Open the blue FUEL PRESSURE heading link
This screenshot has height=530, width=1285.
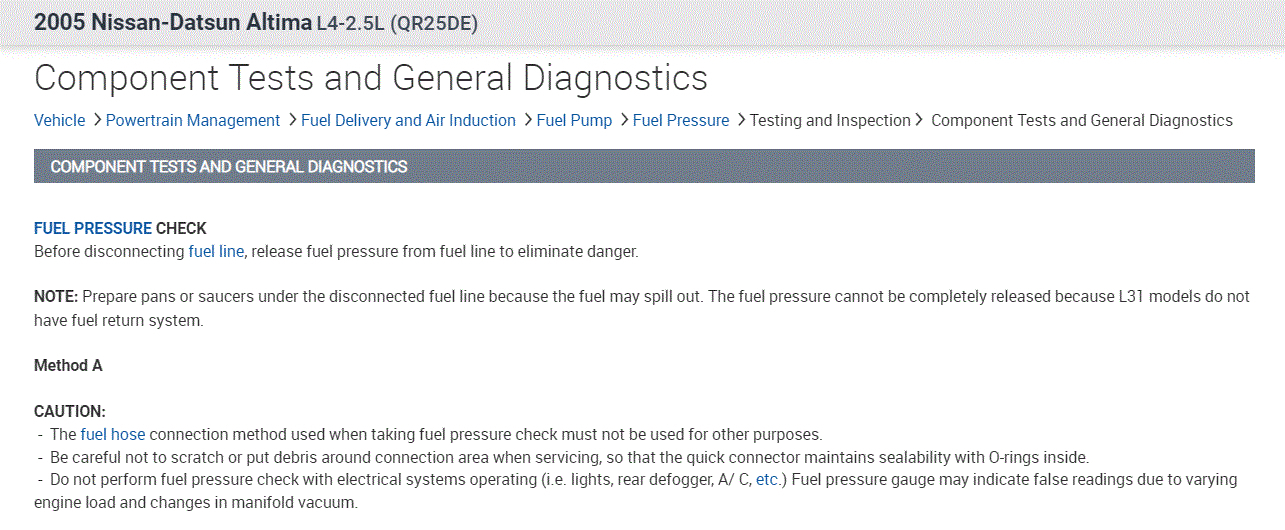93,229
